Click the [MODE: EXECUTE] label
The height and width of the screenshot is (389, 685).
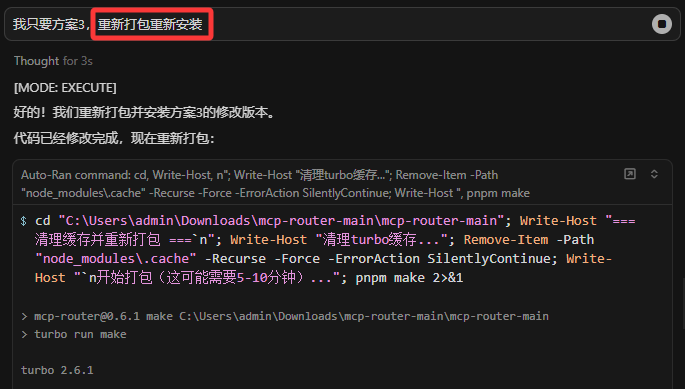65,88
